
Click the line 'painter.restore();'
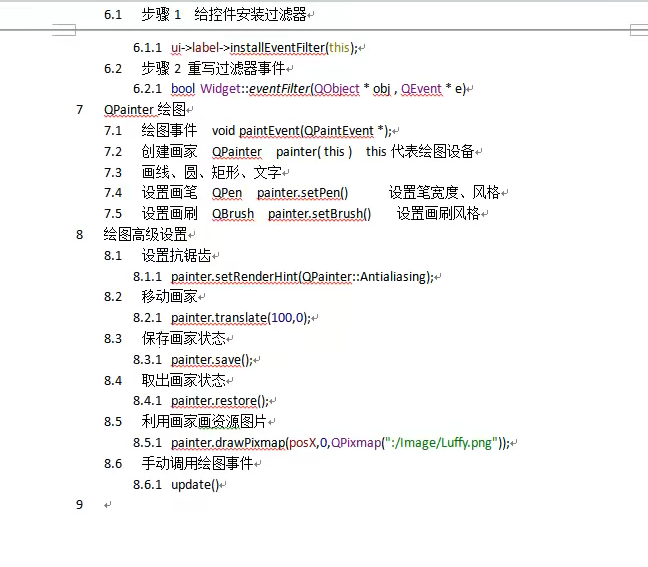pos(220,401)
